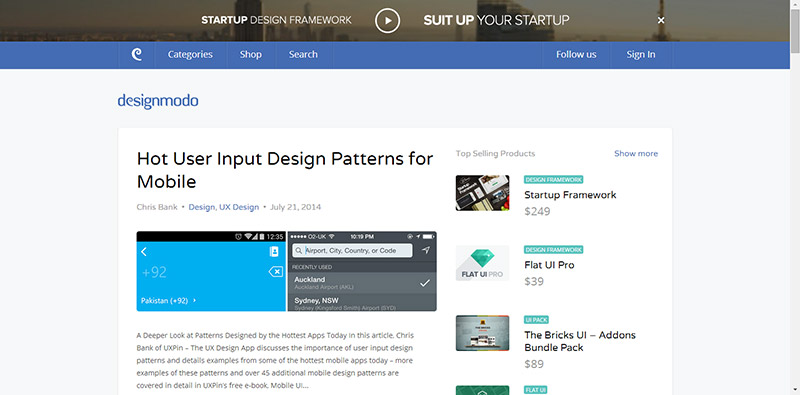This screenshot has height=395, width=800.
Task: Open the Shop menu item
Action: (251, 55)
